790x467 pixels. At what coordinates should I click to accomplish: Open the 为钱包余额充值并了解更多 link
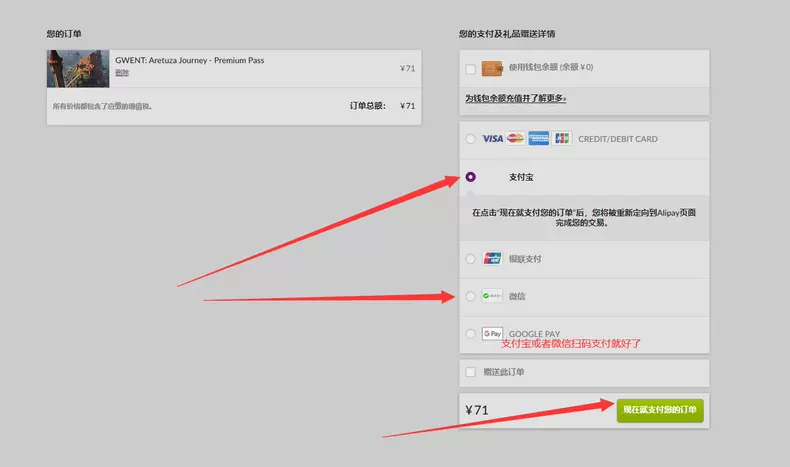coord(515,98)
